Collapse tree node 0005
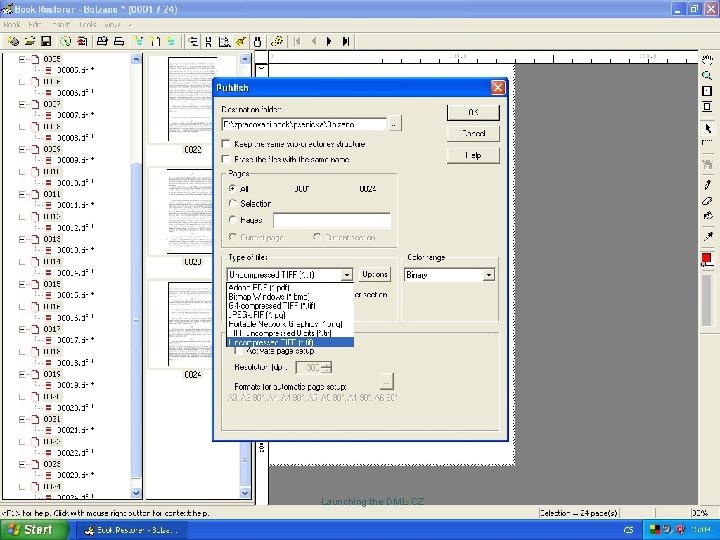Screen dimensions: 720x540 coord(22,59)
